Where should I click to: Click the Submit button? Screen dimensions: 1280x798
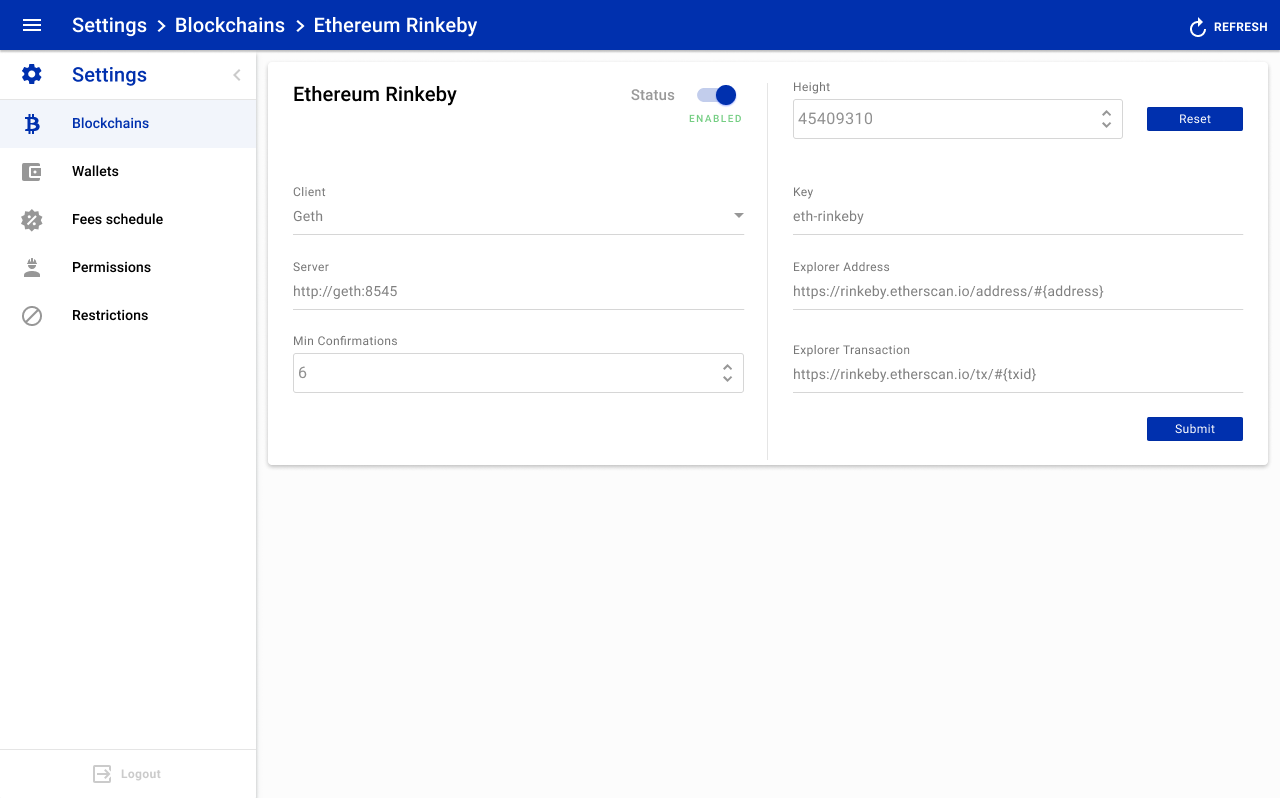[1195, 429]
